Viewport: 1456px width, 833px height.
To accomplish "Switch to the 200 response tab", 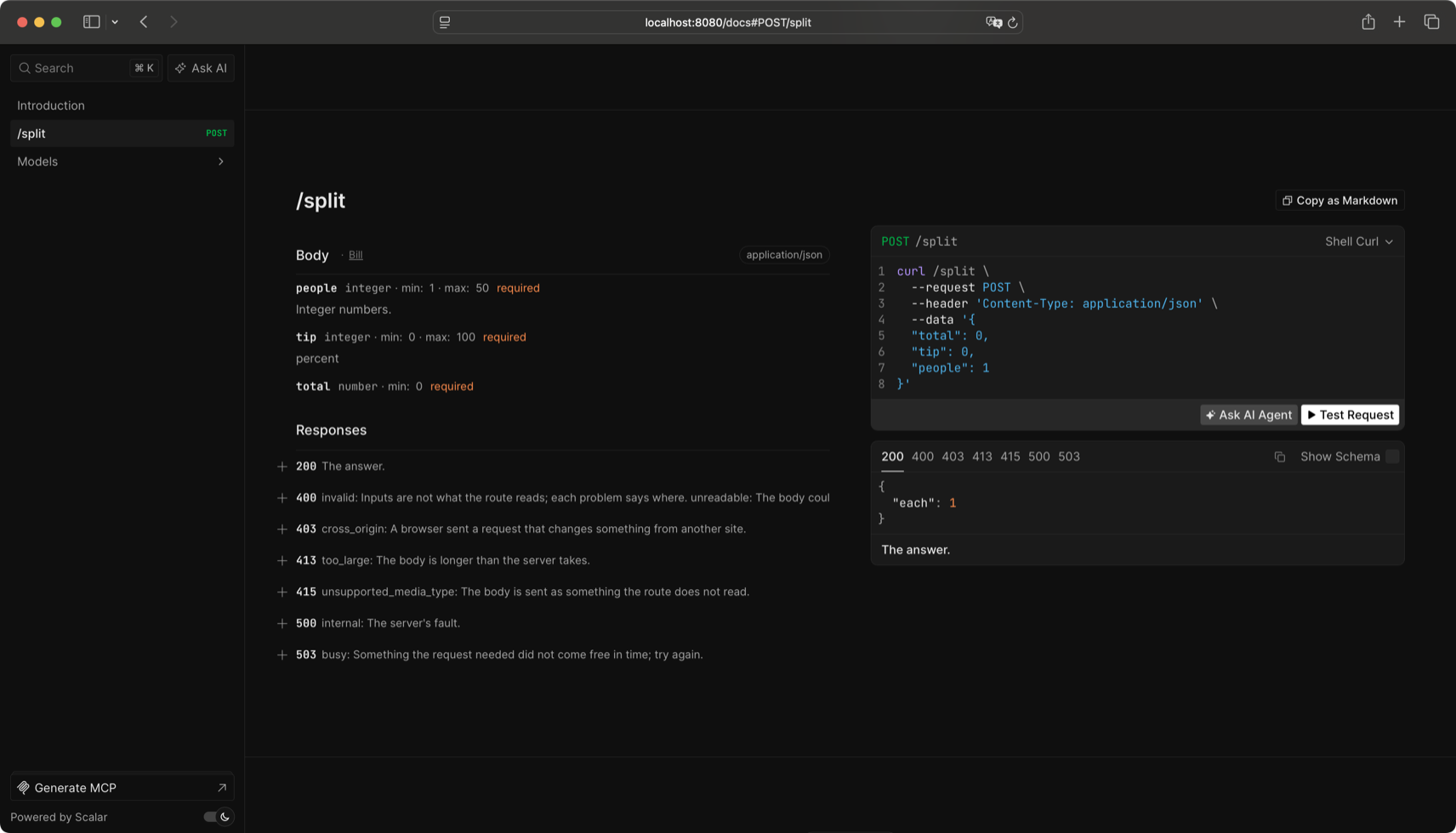I will pyautogui.click(x=892, y=456).
